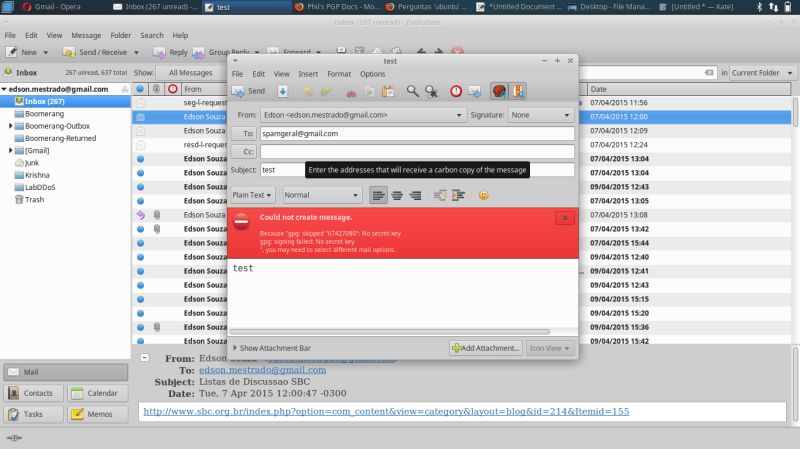
Task: Collapse the edson.mestrado@gmail.com account tree
Action: [4, 89]
